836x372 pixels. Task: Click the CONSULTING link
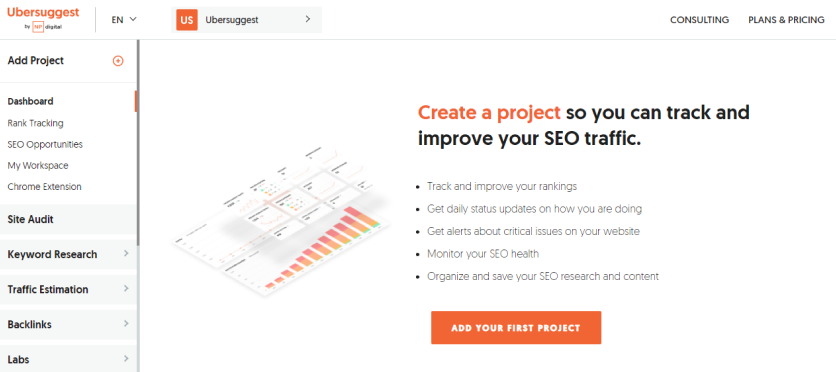coord(700,20)
